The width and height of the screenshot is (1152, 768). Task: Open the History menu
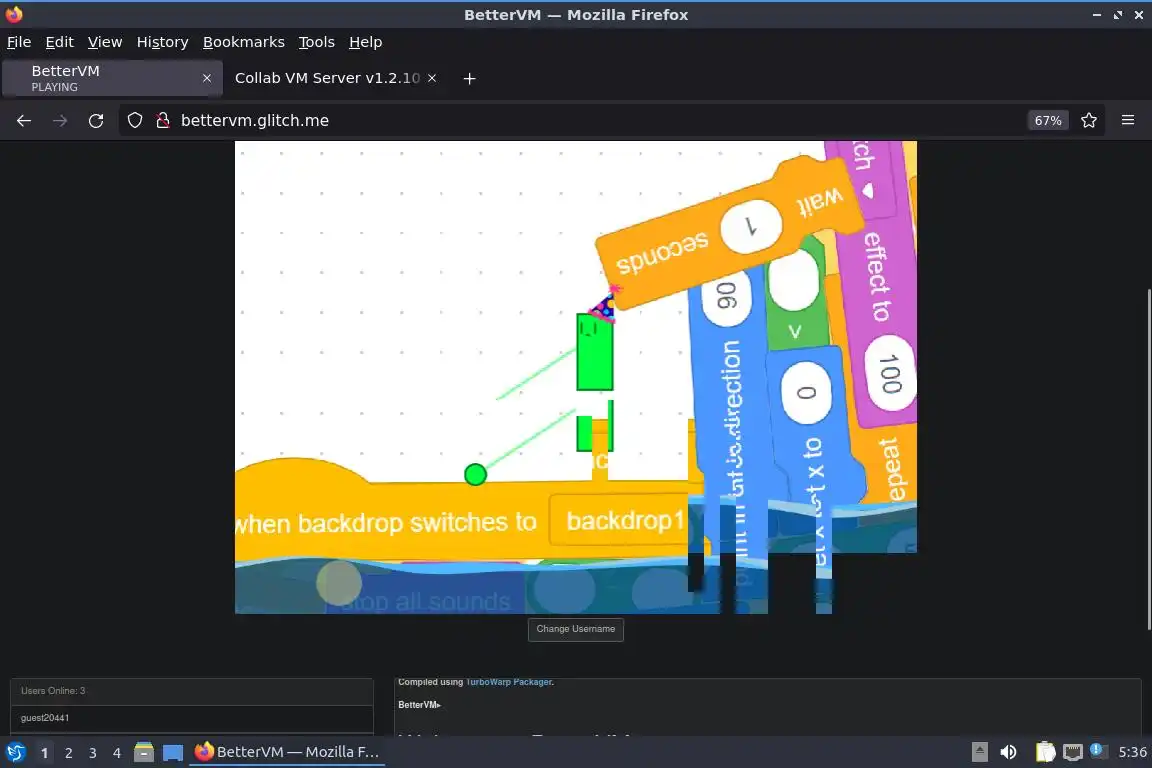coord(162,42)
